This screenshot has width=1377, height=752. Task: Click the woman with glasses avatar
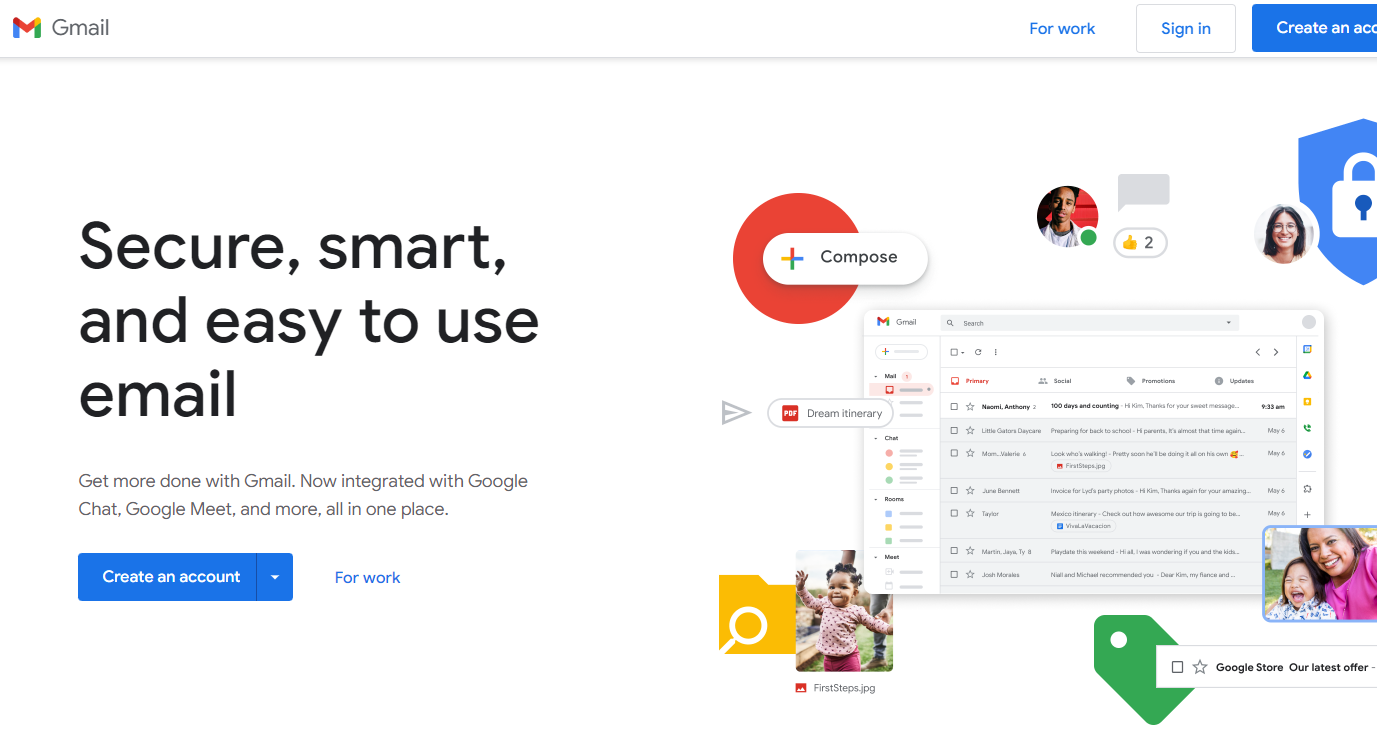coord(1284,233)
